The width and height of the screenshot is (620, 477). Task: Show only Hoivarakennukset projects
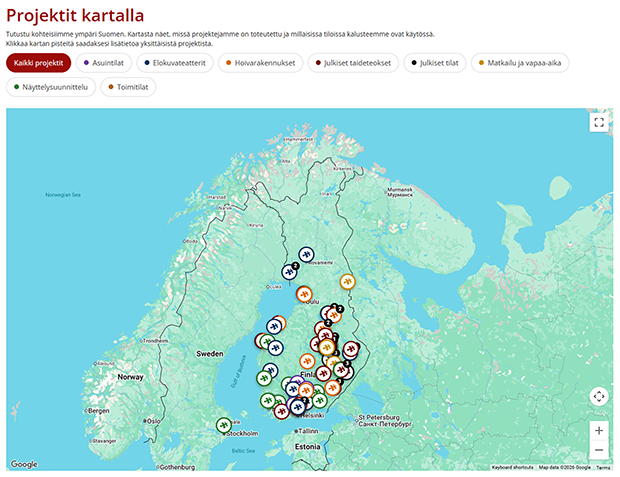click(260, 63)
